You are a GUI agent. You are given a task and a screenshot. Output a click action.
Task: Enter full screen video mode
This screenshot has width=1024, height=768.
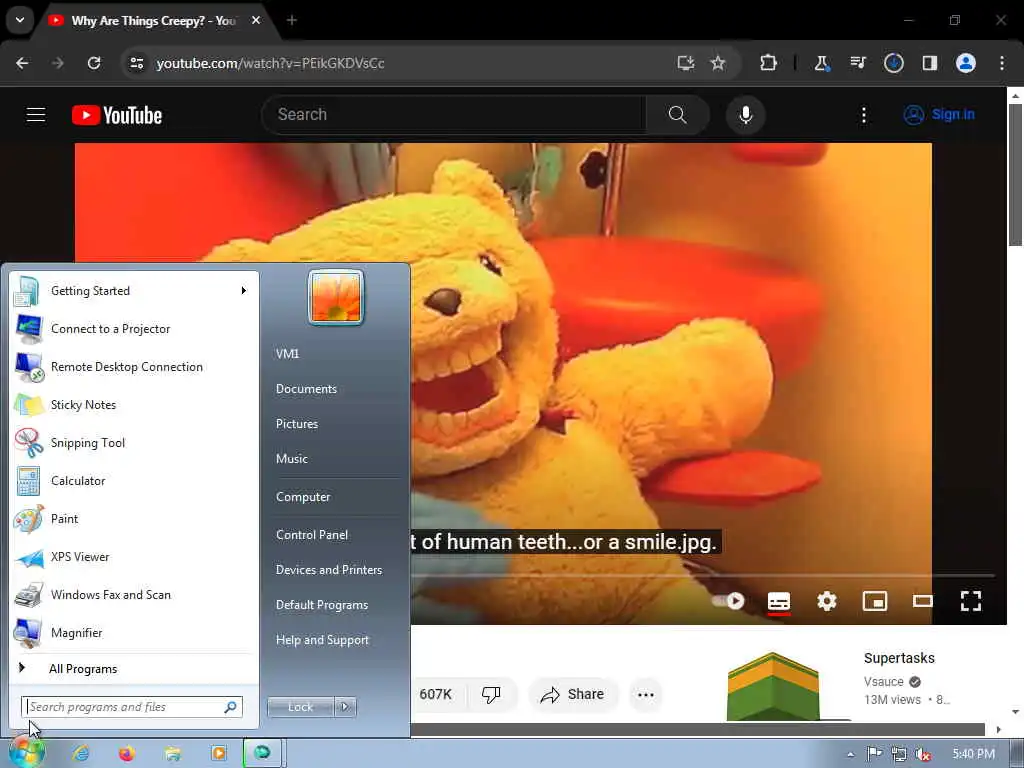(970, 601)
